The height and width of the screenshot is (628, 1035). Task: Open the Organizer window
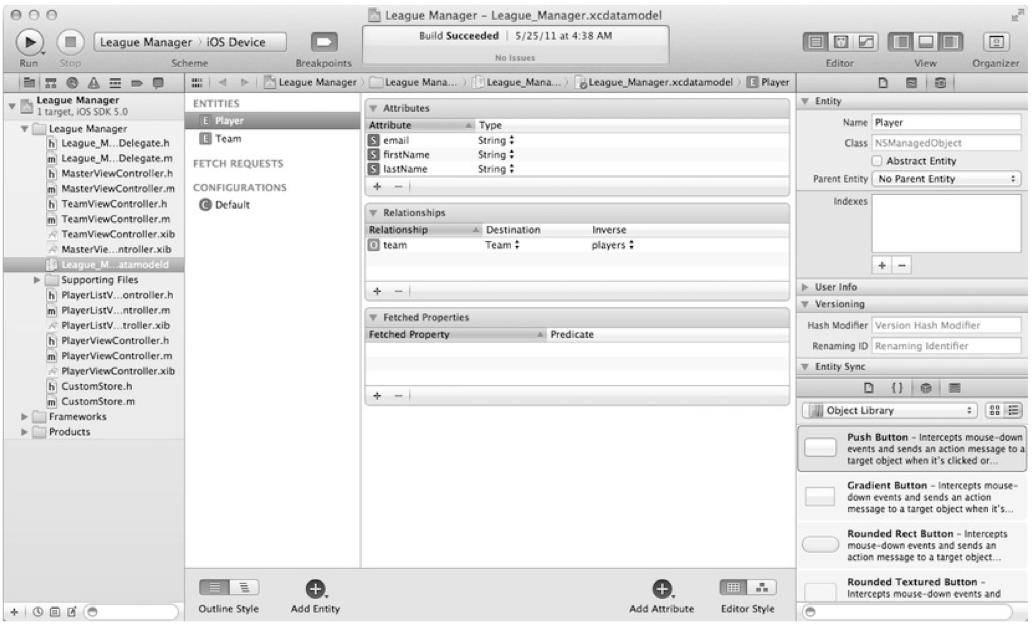coord(995,42)
